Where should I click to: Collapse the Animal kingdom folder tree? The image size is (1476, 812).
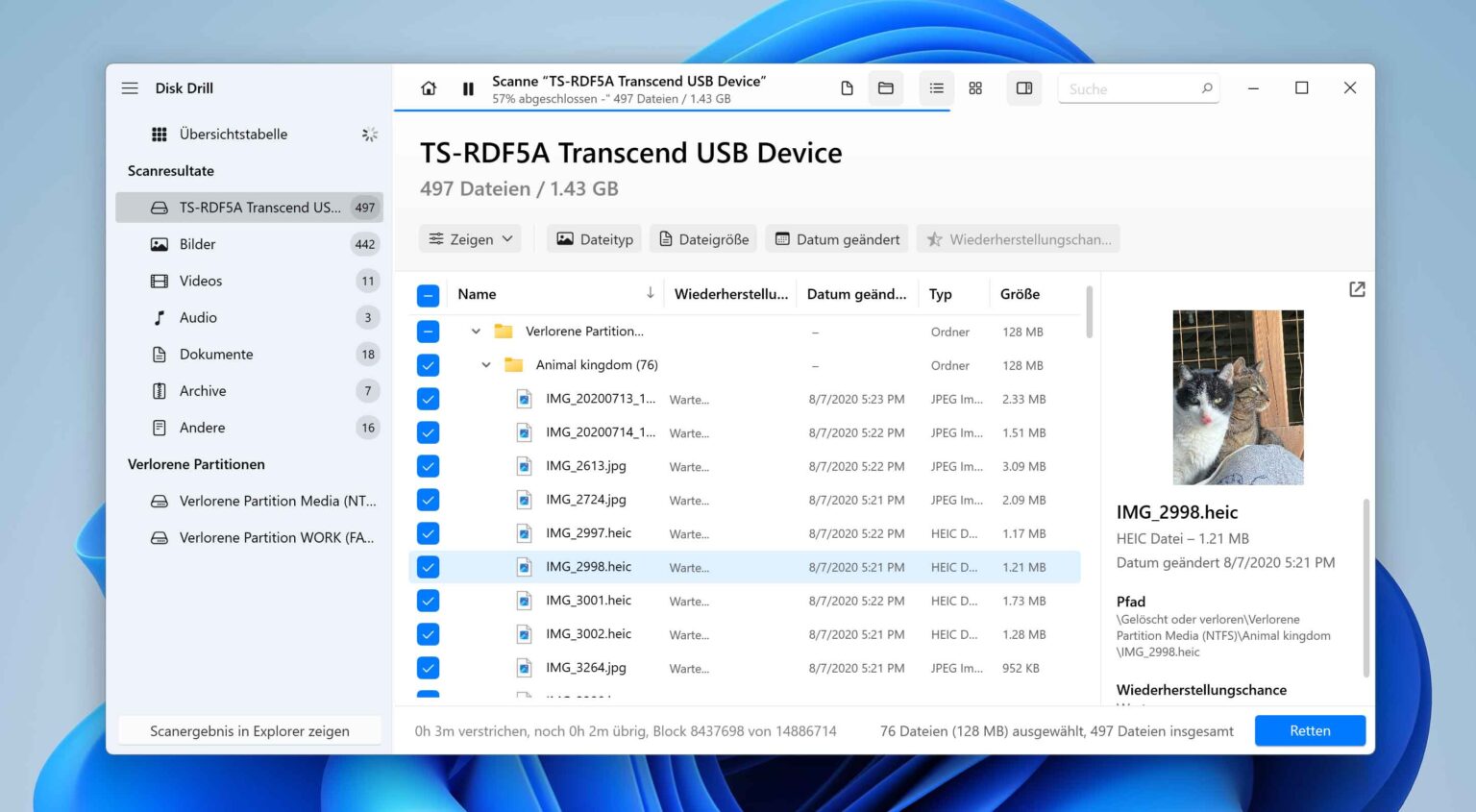486,365
